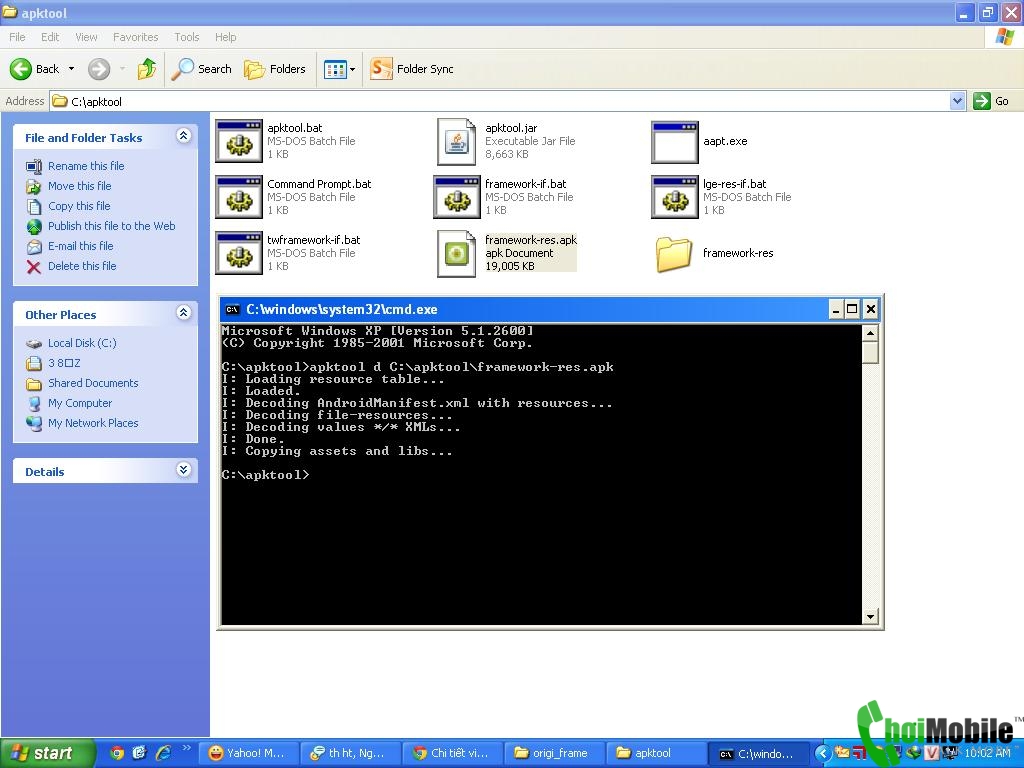Show hidden system tray icons
Image resolution: width=1024 pixels, height=768 pixels.
pos(822,754)
